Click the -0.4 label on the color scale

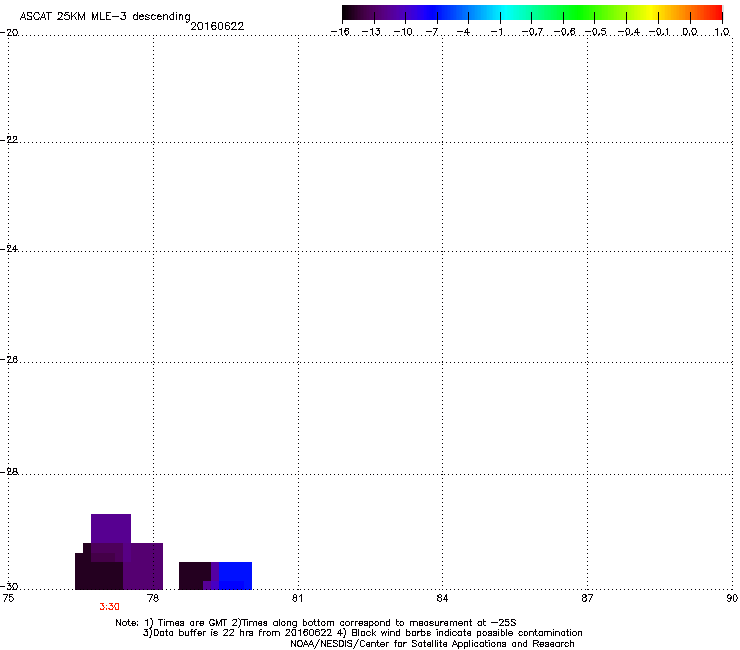tap(629, 32)
